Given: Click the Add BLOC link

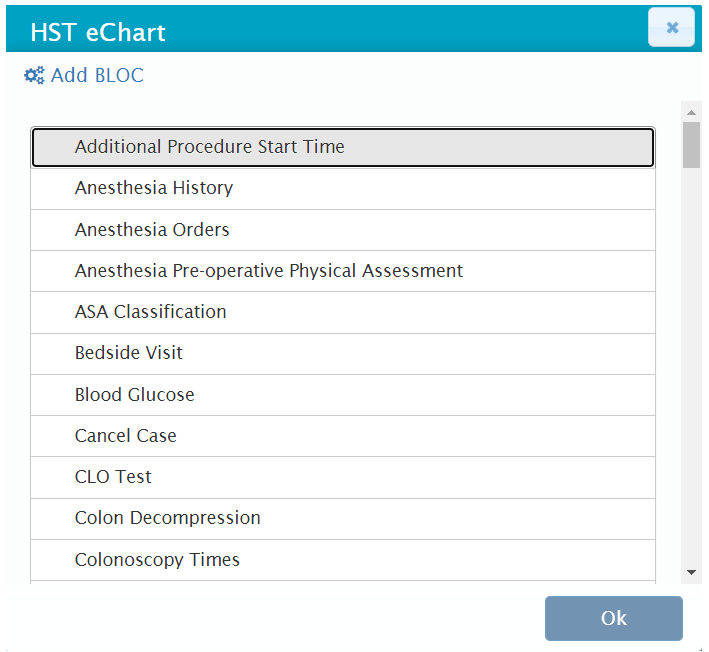Looking at the screenshot, I should [97, 76].
